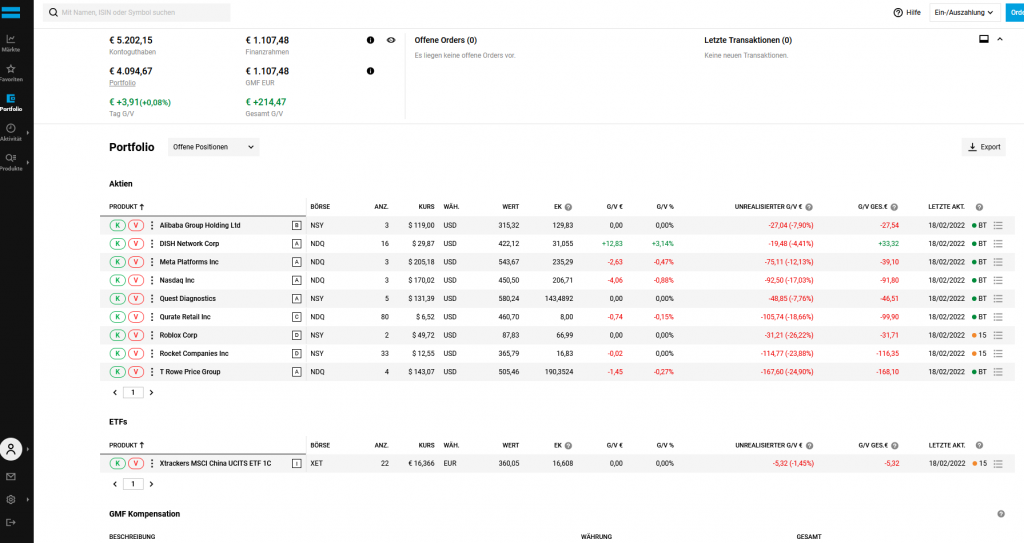Click the user profile avatar icon

coord(11,449)
